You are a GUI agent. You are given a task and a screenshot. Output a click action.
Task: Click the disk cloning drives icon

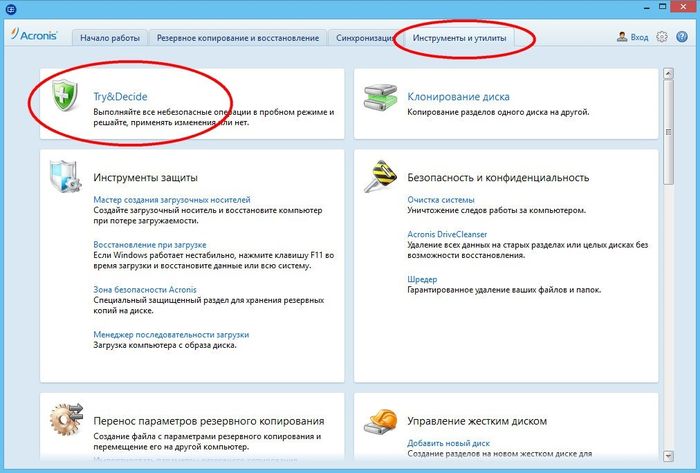point(380,96)
